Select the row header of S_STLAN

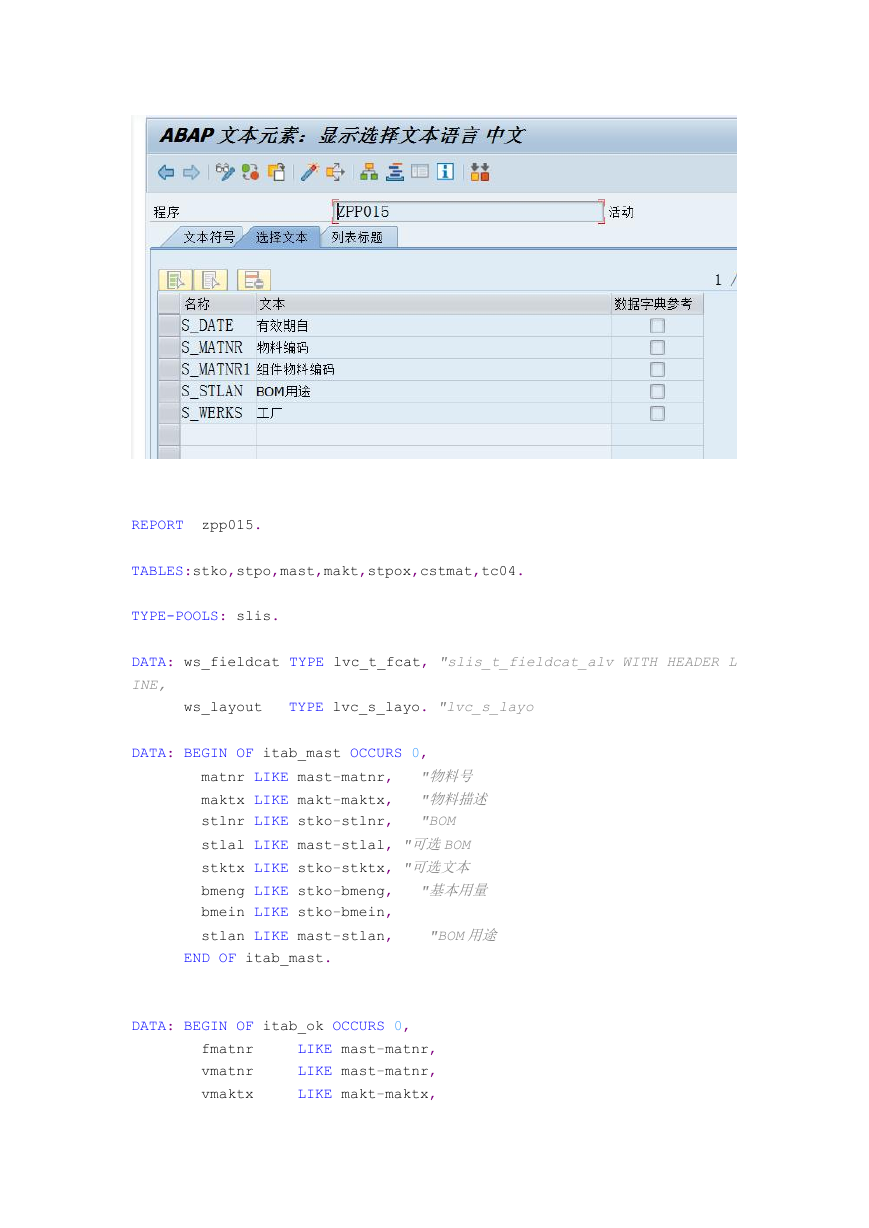169,392
